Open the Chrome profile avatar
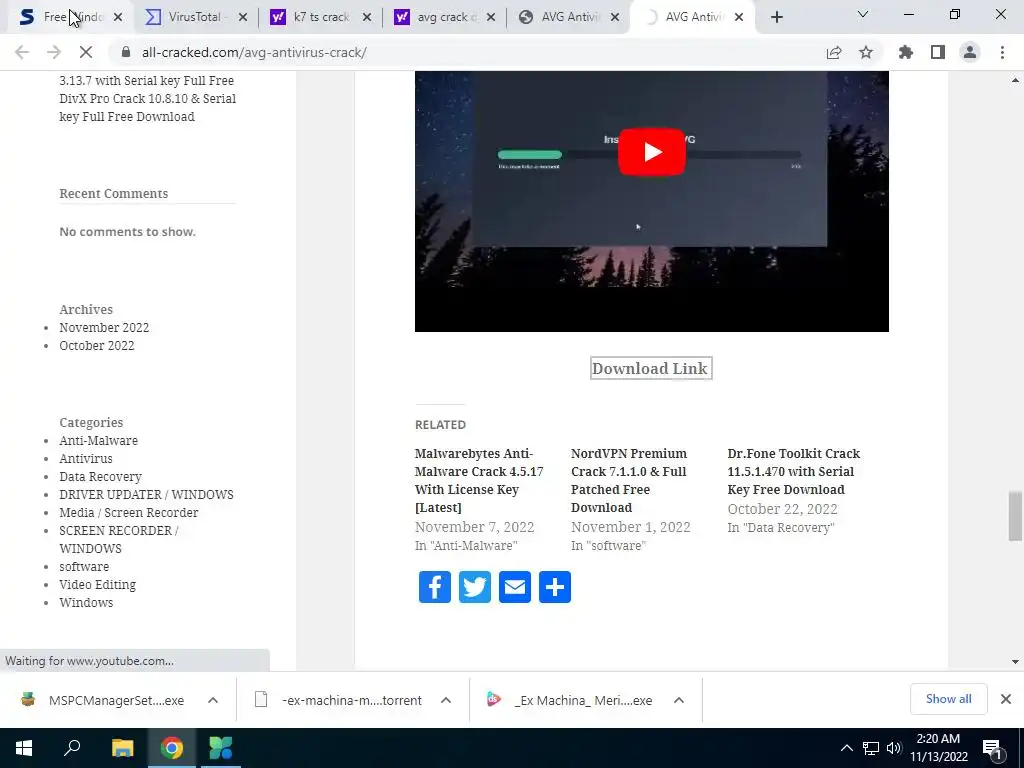The height and width of the screenshot is (768, 1024). 970,52
